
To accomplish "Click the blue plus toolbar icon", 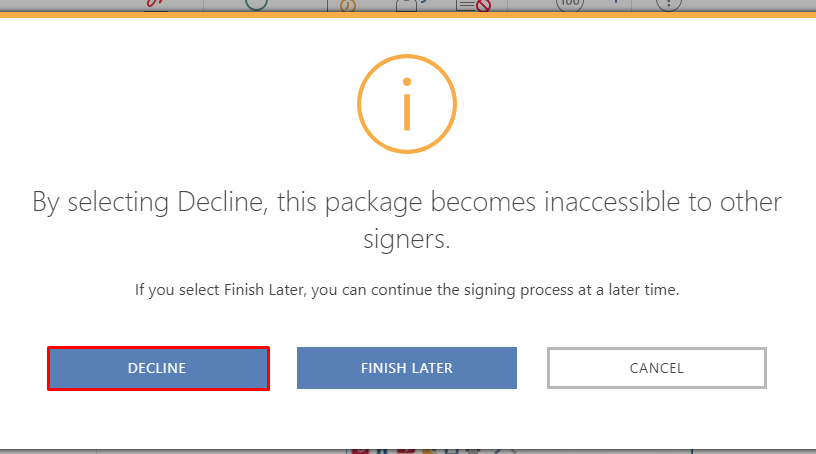I will (616, 2).
